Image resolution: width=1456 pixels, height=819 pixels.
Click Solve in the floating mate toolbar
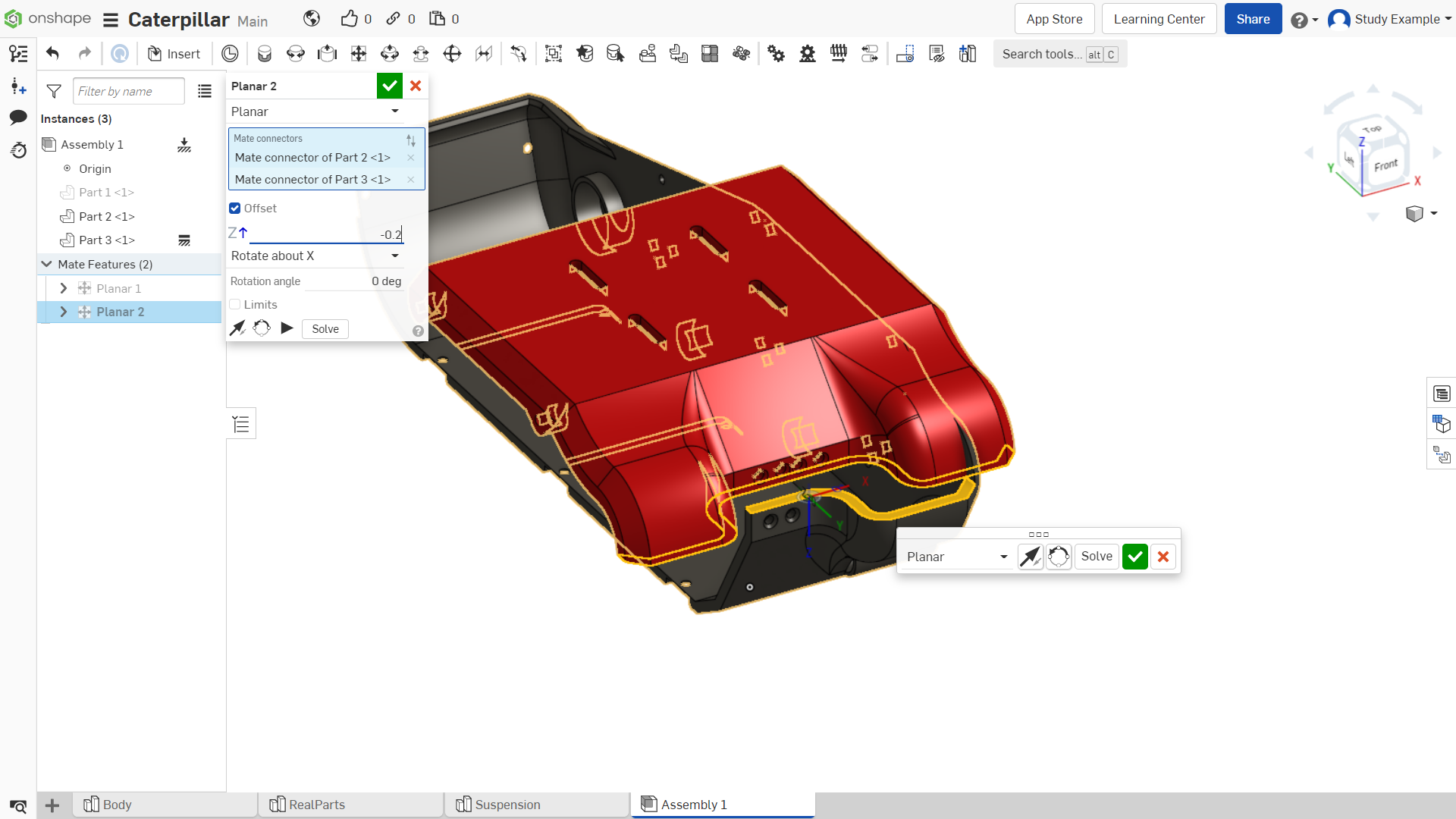click(1097, 557)
